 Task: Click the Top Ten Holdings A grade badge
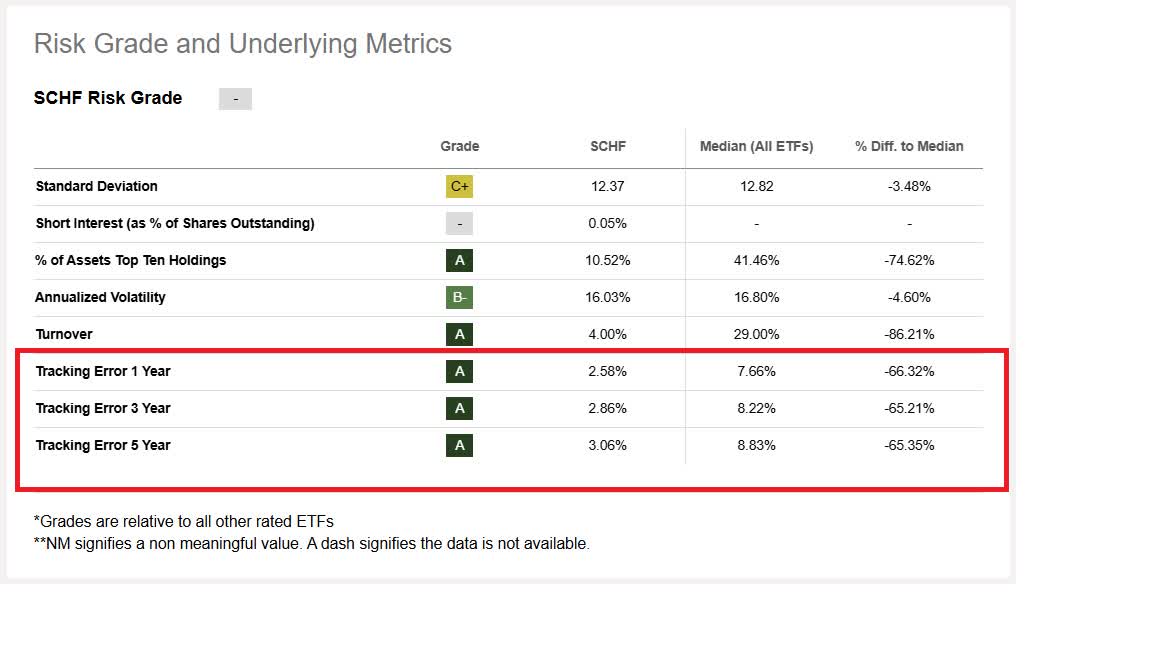[x=459, y=260]
